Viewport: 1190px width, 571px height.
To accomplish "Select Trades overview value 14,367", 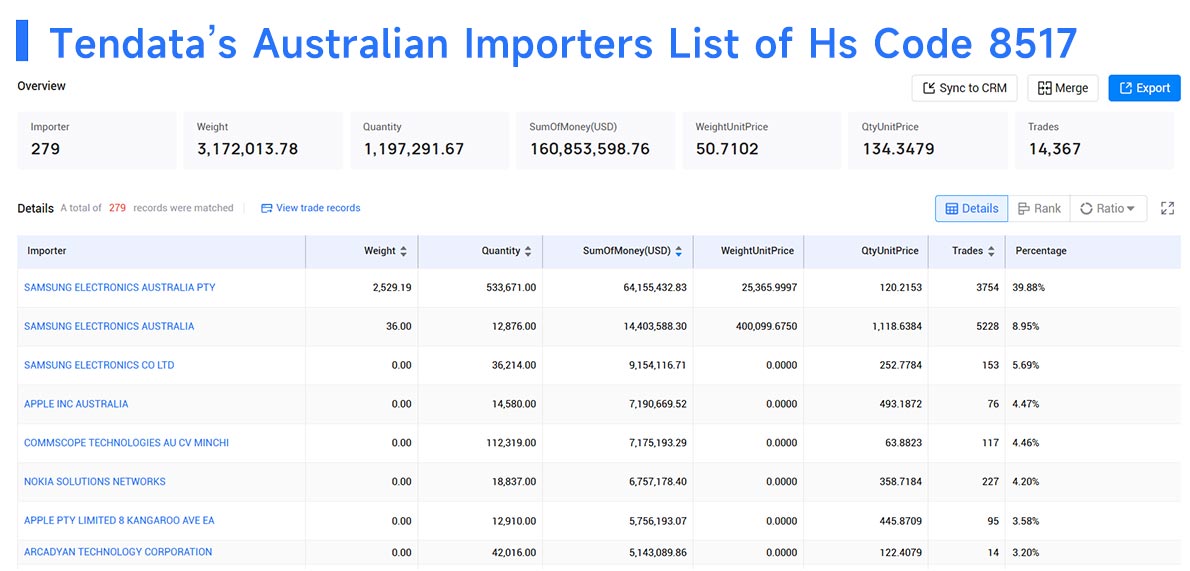I will point(1055,149).
